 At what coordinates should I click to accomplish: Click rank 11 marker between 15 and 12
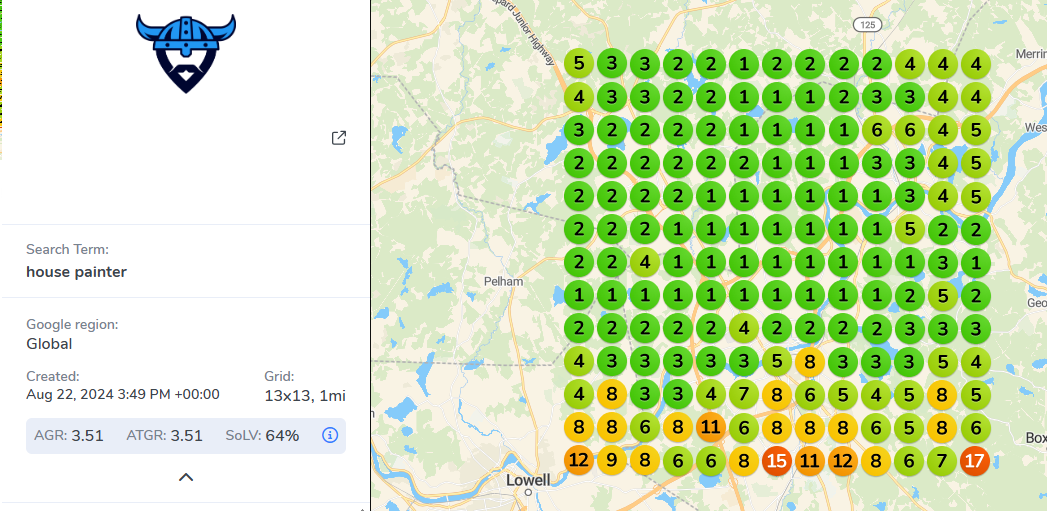[809, 461]
